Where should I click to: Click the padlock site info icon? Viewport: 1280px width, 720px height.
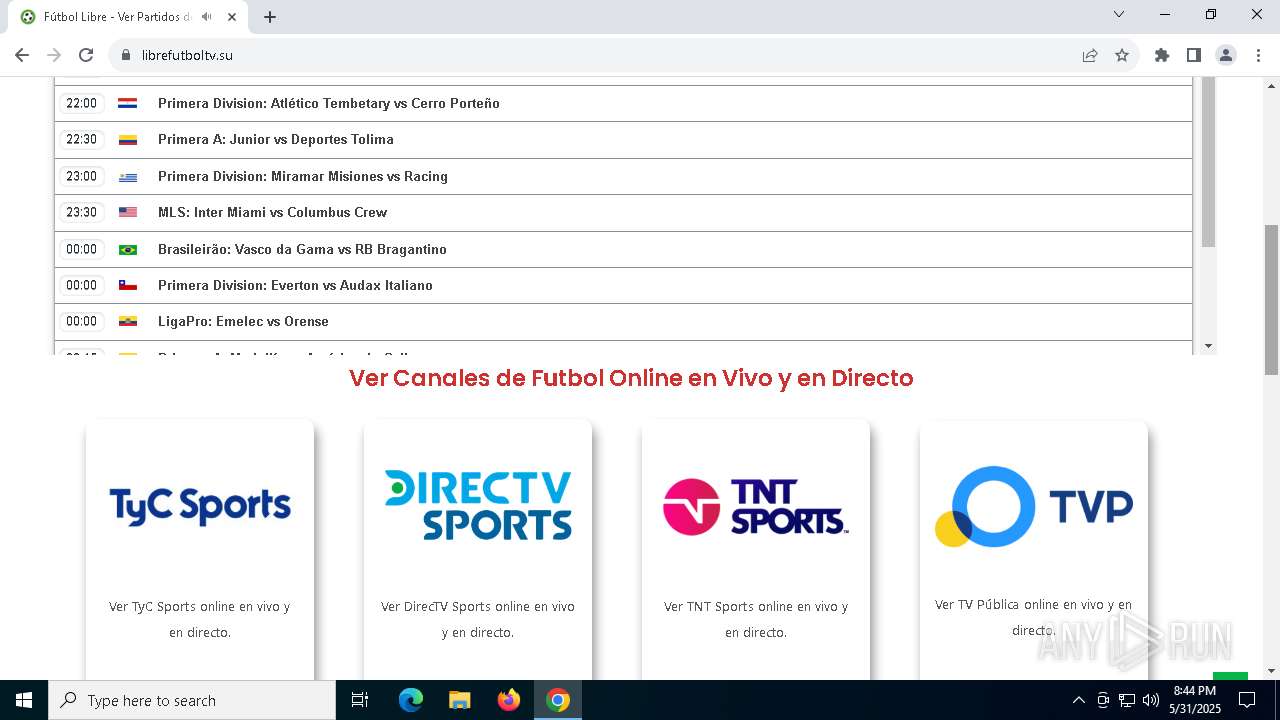[x=126, y=55]
